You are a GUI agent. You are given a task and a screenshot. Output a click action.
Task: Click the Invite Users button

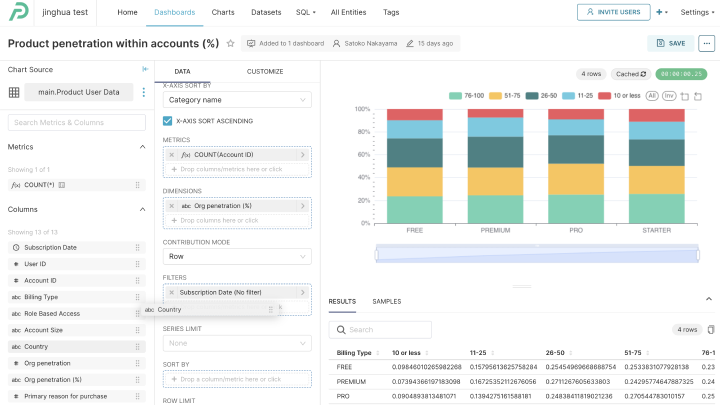pos(610,12)
